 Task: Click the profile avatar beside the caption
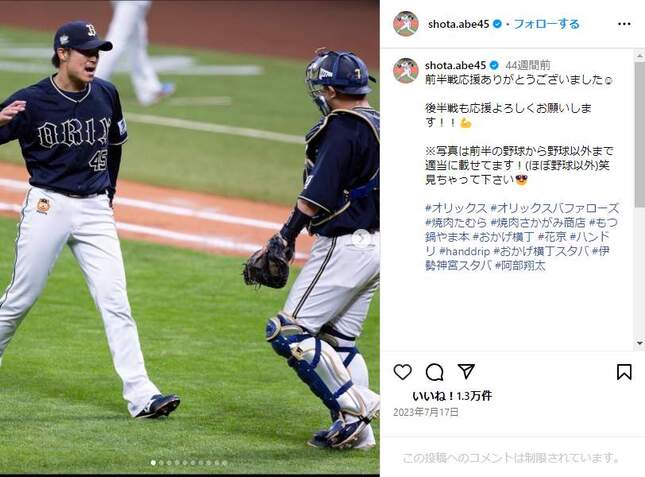(406, 71)
